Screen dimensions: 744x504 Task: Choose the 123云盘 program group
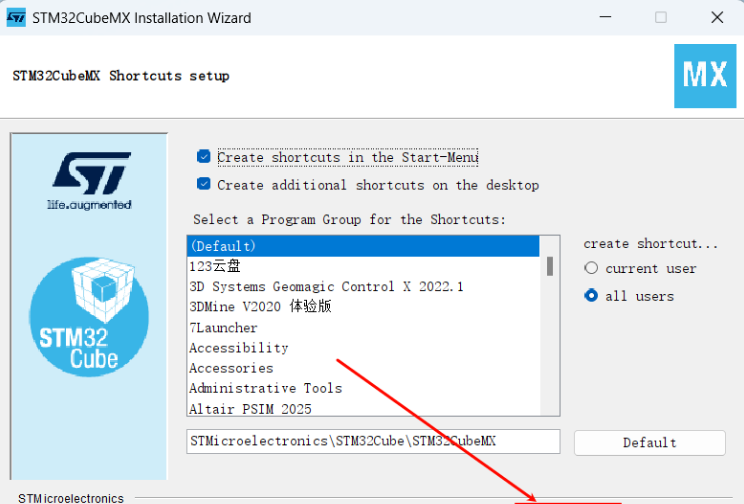(x=363, y=266)
